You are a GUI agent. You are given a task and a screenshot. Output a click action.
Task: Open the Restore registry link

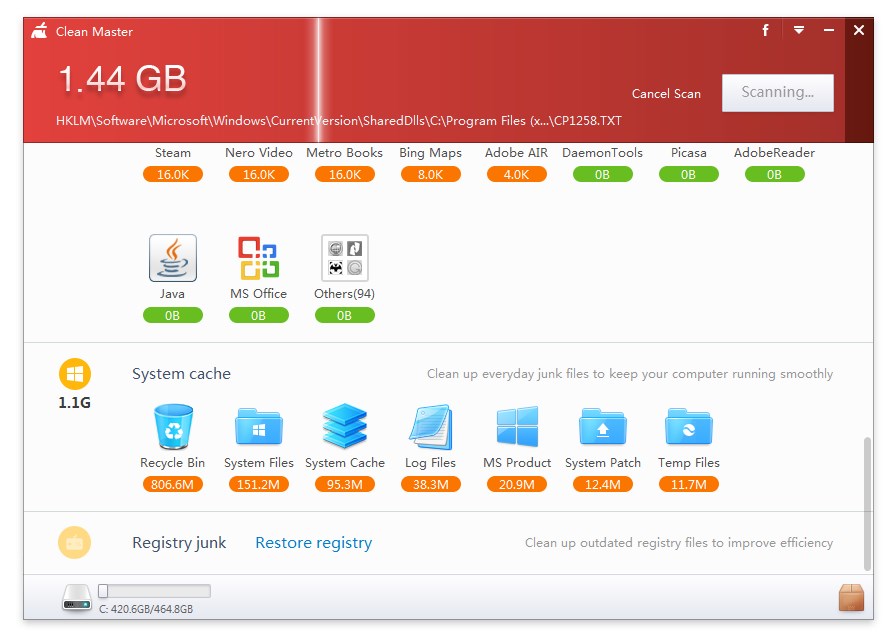[313, 542]
